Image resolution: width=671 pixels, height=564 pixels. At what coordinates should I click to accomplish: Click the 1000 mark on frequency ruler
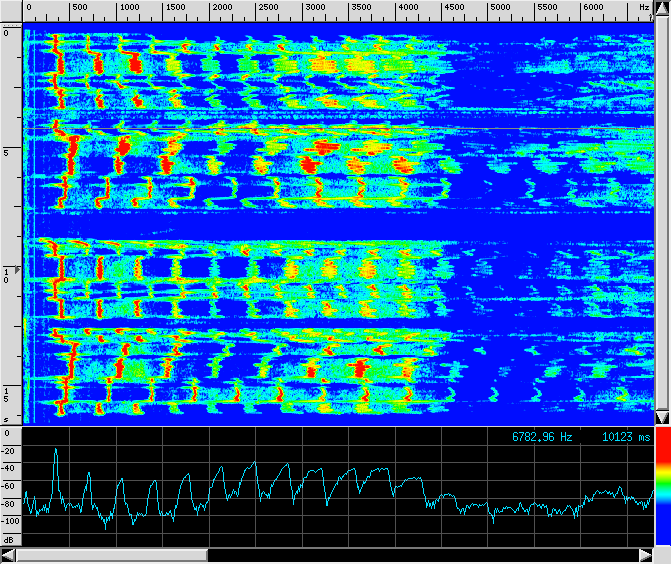129,8
